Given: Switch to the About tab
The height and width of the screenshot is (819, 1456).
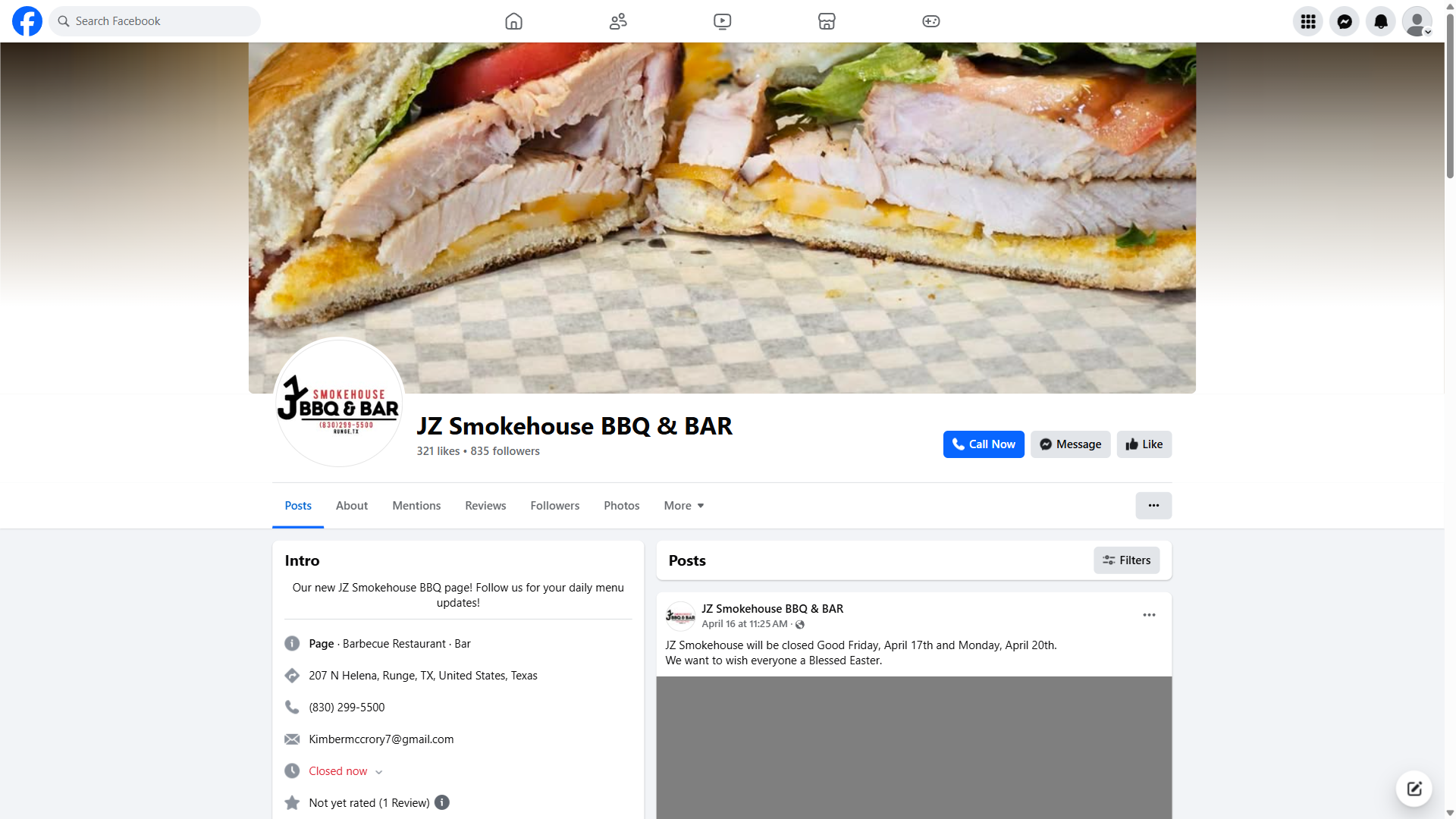Looking at the screenshot, I should click(351, 506).
